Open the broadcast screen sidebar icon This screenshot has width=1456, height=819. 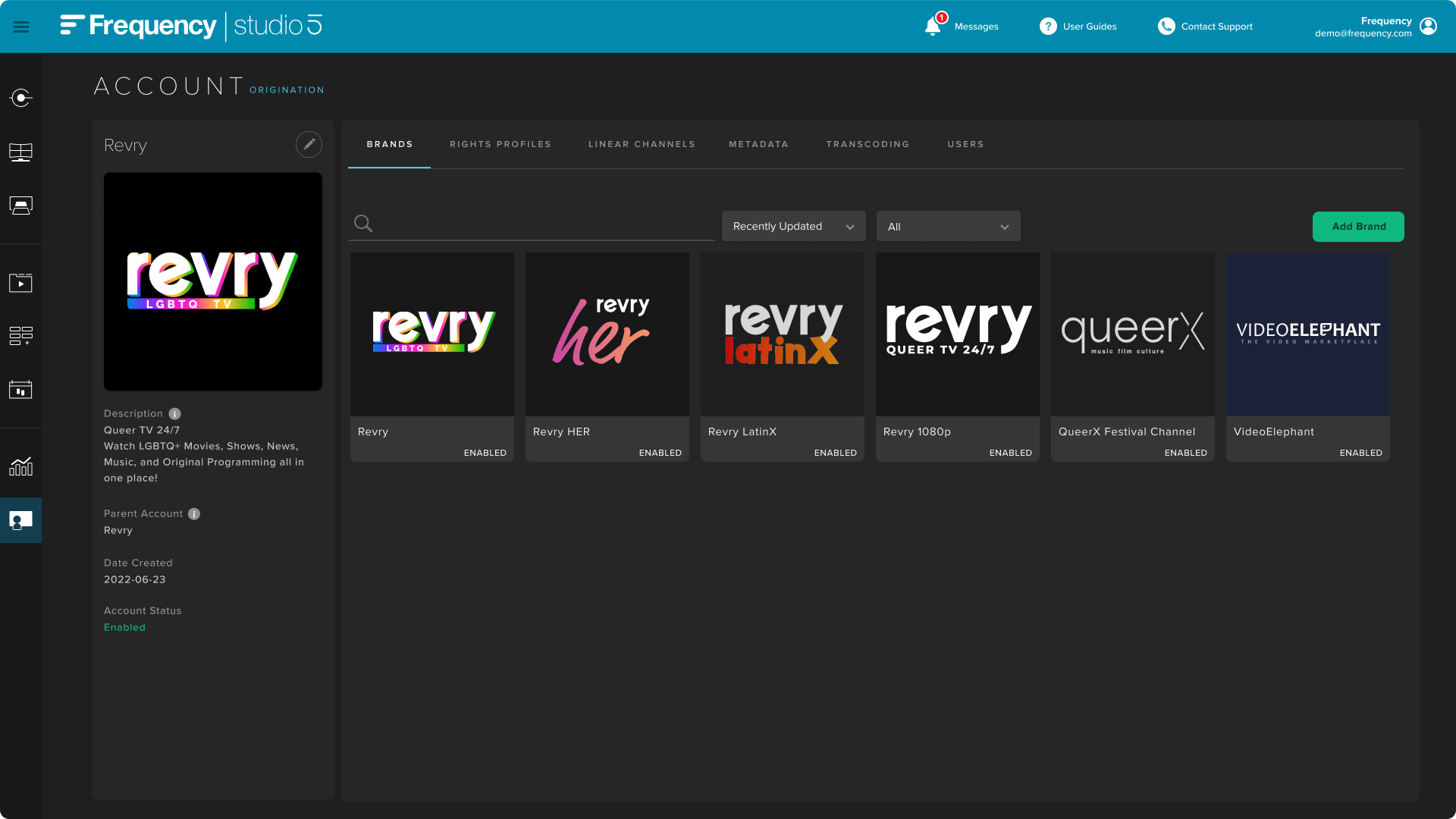[x=20, y=206]
